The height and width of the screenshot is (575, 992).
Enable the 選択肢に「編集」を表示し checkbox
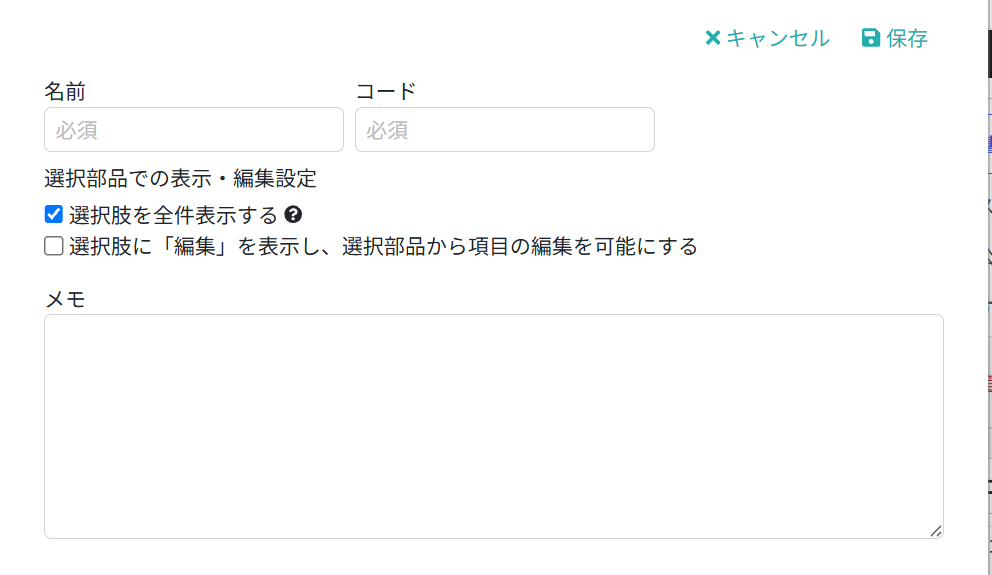click(x=54, y=245)
